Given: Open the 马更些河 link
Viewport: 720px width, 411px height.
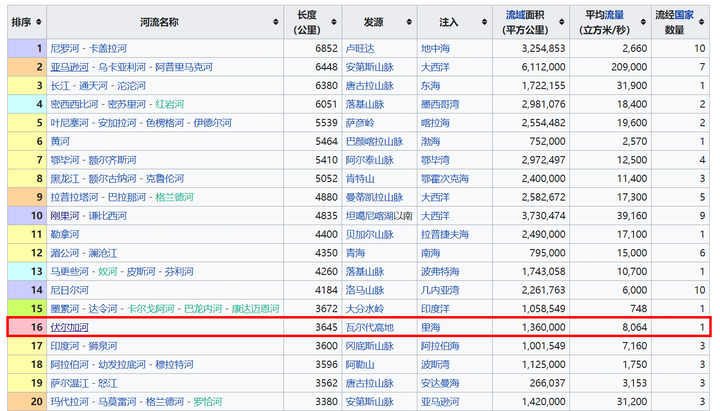Looking at the screenshot, I should click(69, 271).
